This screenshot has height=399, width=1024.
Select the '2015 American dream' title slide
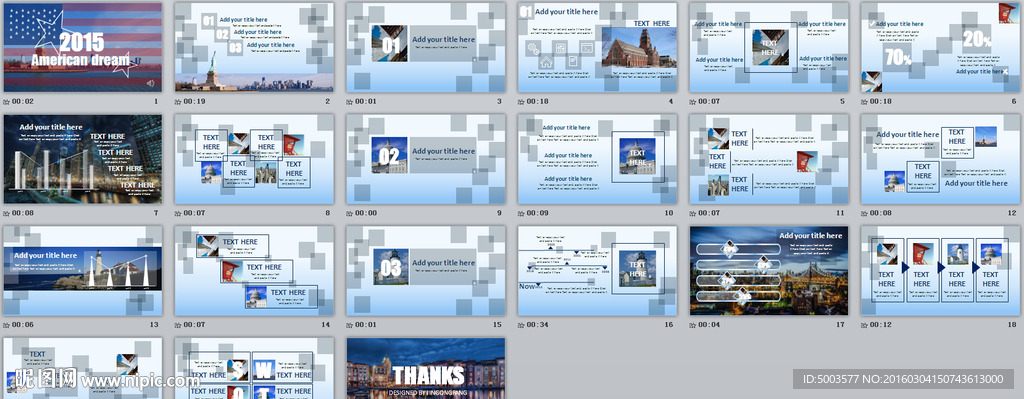pyautogui.click(x=83, y=47)
